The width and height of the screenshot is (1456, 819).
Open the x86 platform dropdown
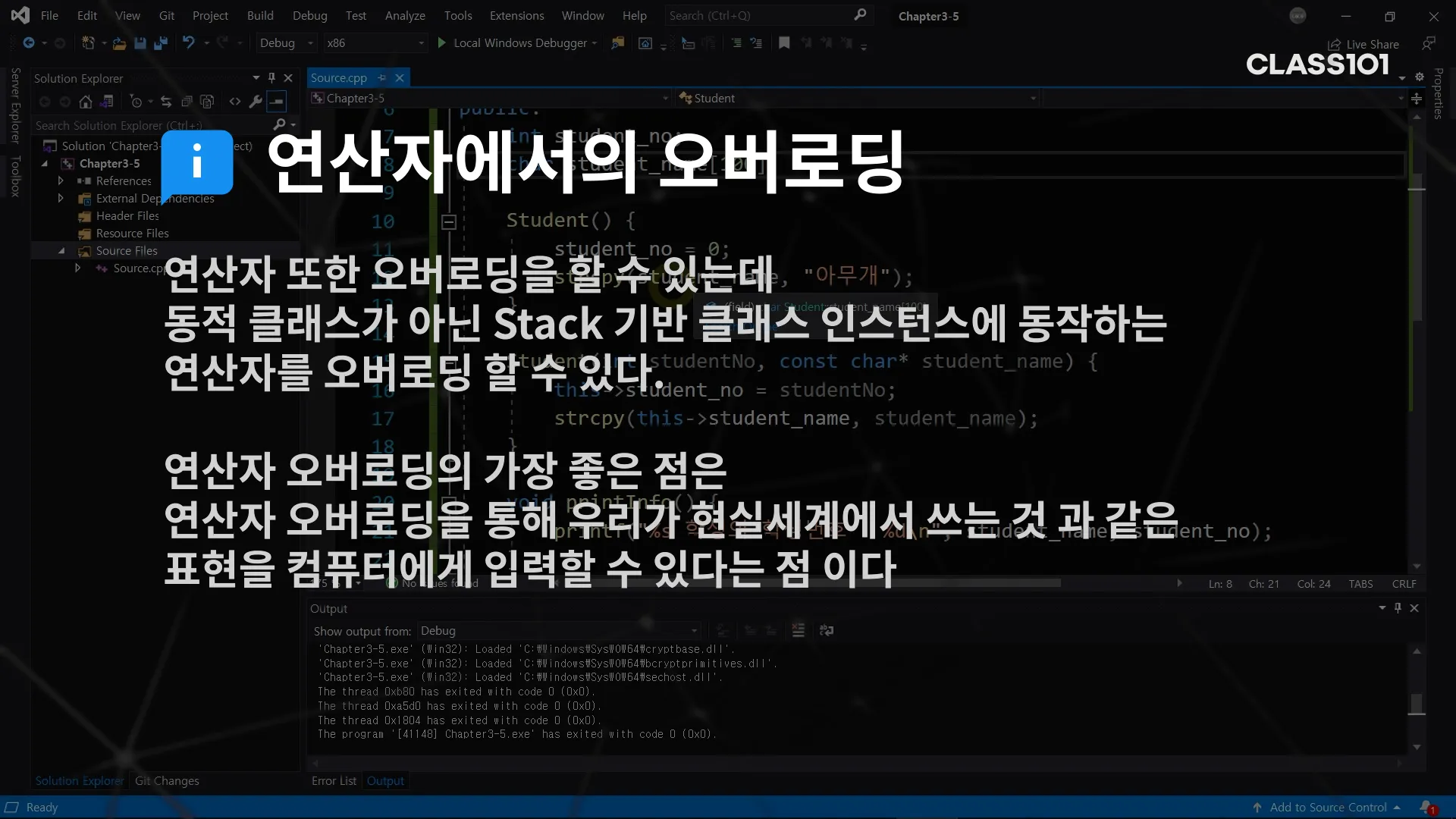(422, 43)
